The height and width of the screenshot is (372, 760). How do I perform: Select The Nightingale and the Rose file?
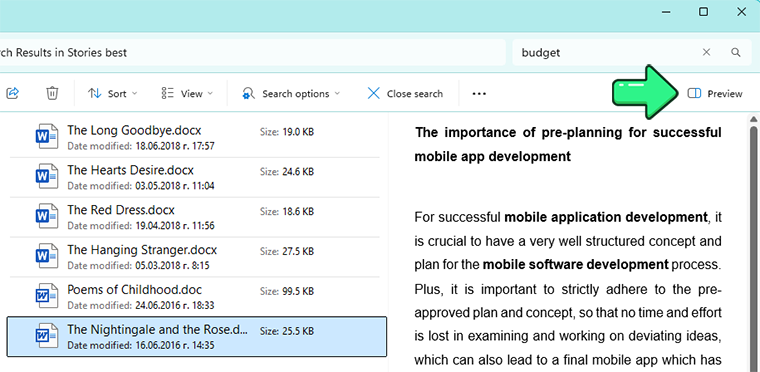coord(197,337)
